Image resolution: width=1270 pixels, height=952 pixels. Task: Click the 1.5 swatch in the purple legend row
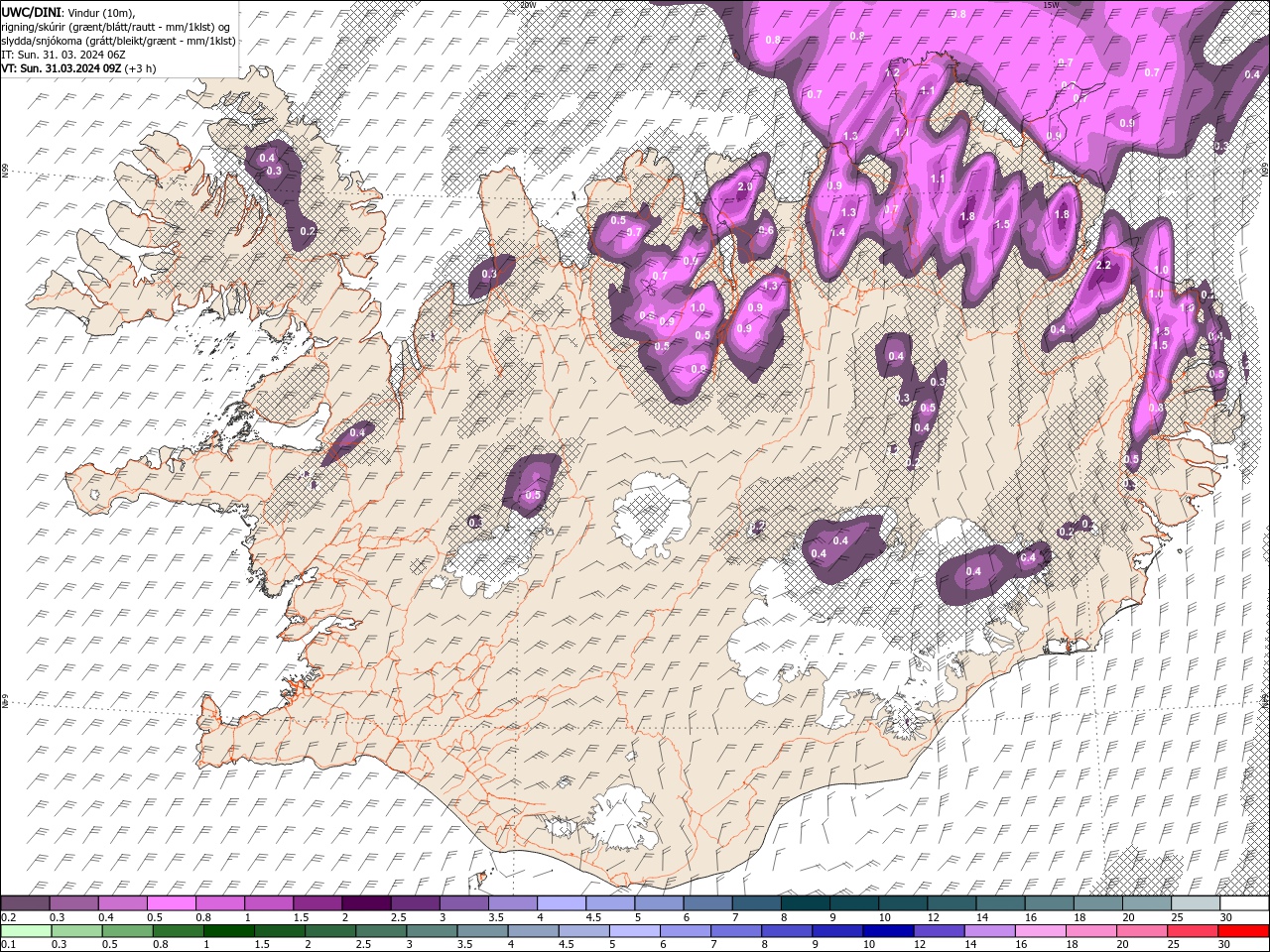coord(317,903)
